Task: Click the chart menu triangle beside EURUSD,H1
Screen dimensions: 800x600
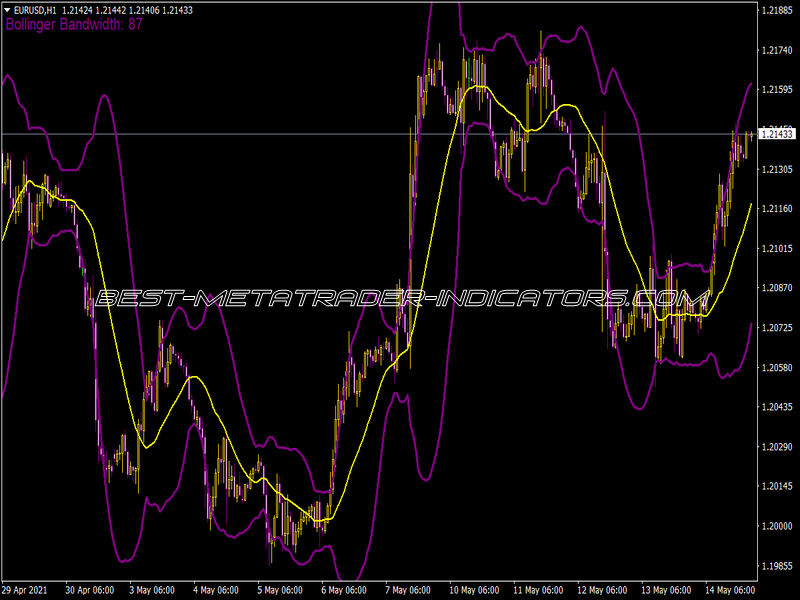Action: tap(7, 10)
